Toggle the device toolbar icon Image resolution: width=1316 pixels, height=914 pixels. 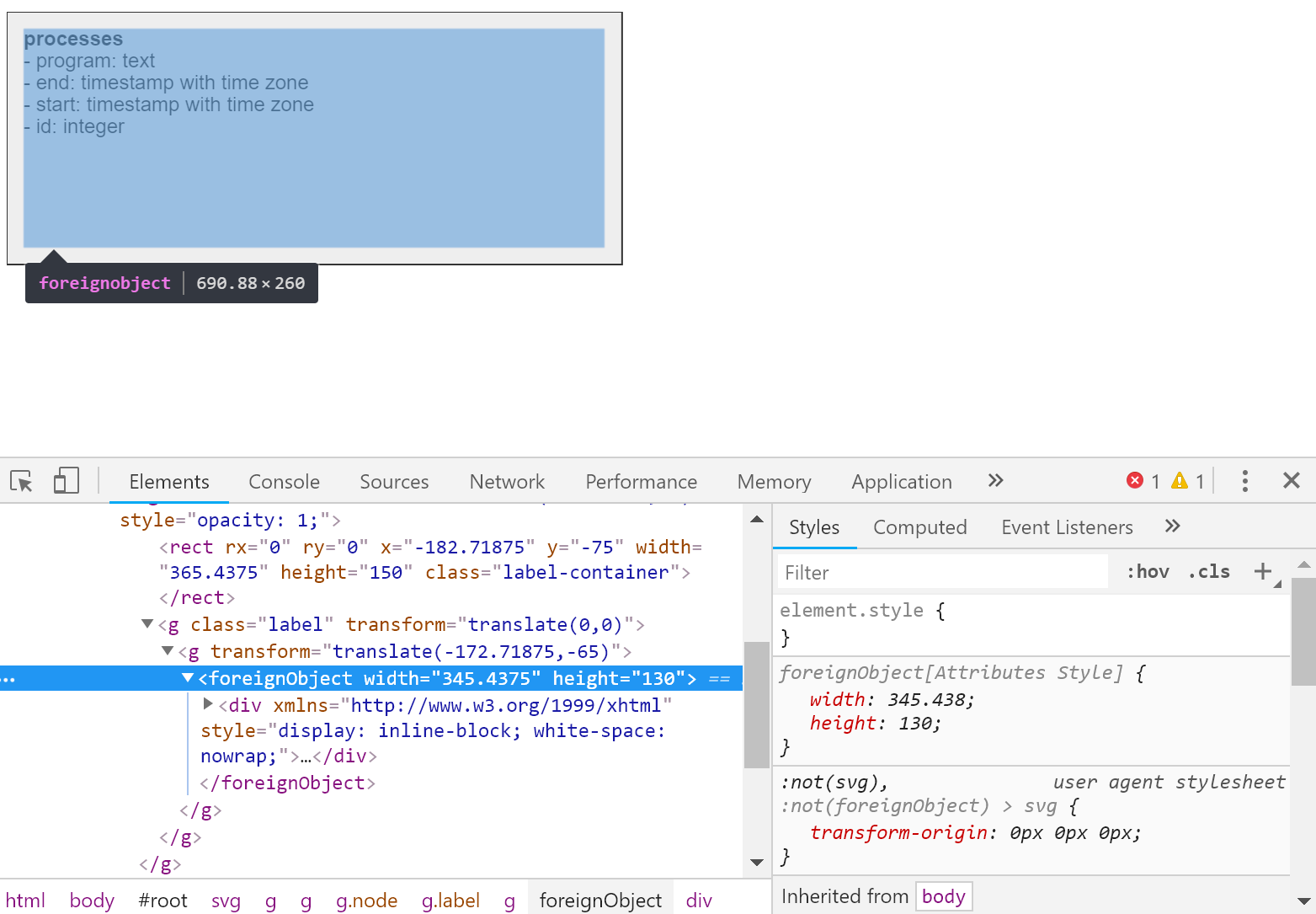pyautogui.click(x=66, y=481)
